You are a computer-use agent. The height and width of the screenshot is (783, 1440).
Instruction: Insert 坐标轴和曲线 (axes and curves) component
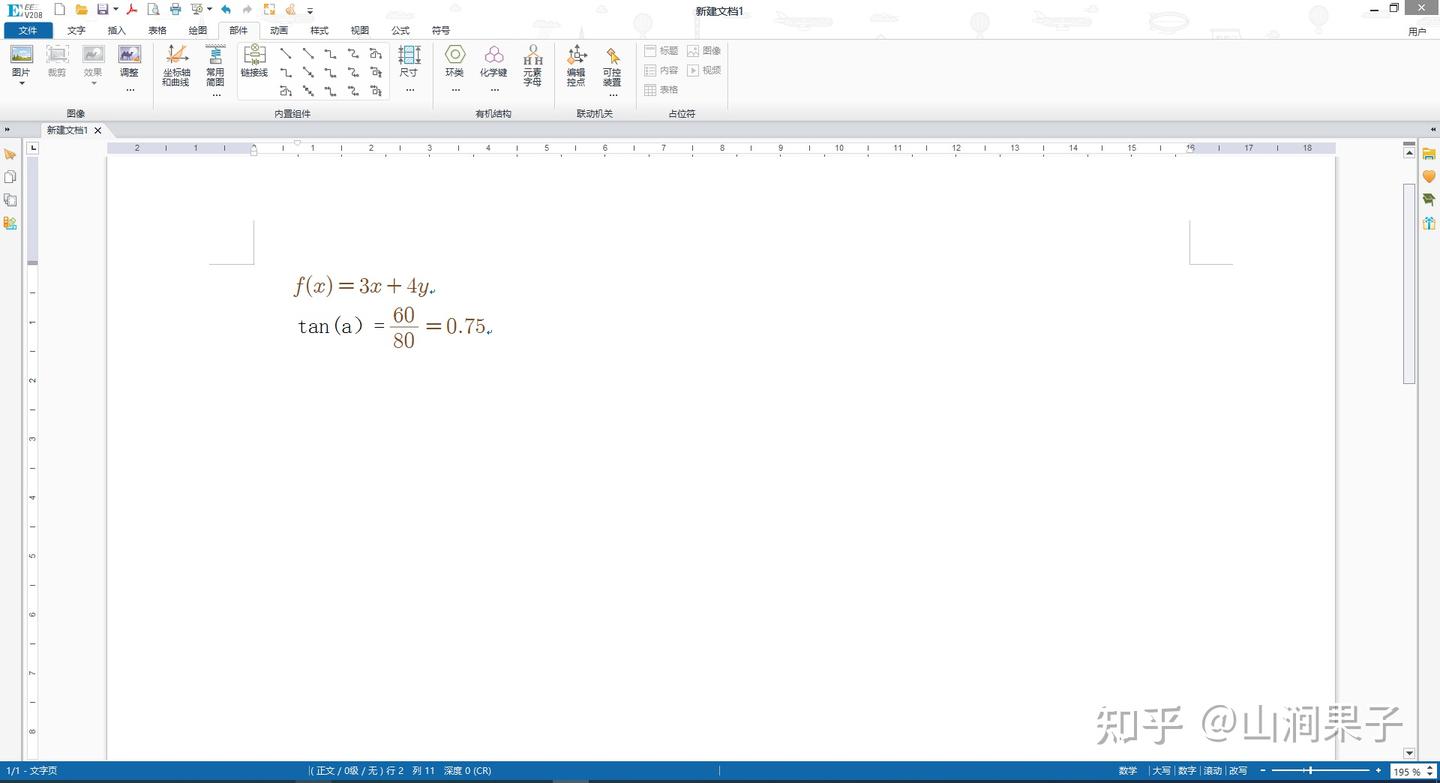(176, 65)
